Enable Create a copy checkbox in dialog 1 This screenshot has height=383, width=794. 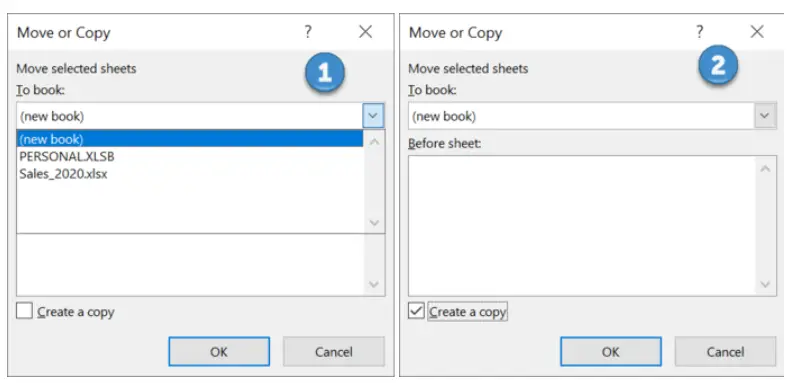tap(24, 311)
